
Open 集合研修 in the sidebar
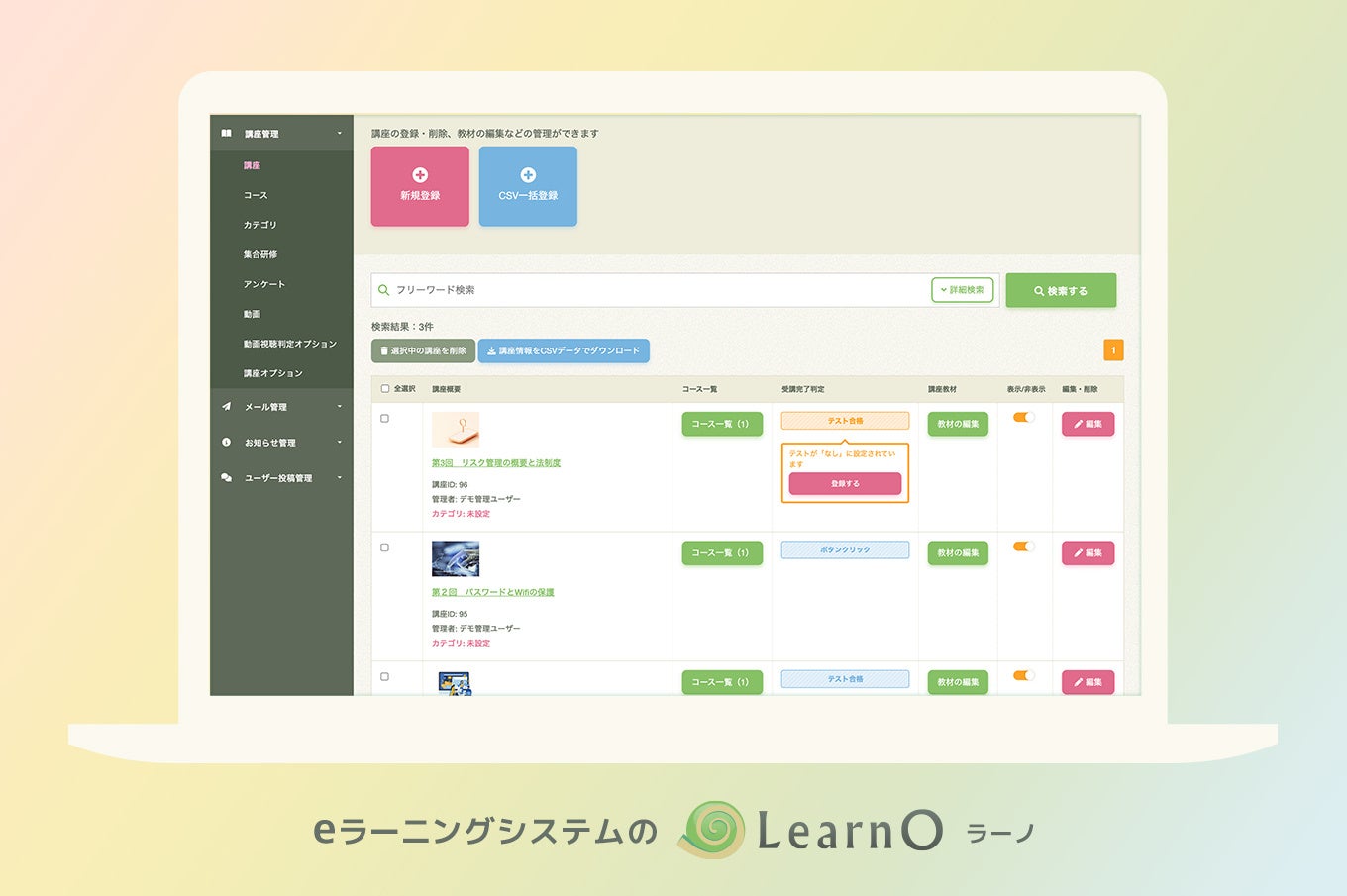pos(260,254)
